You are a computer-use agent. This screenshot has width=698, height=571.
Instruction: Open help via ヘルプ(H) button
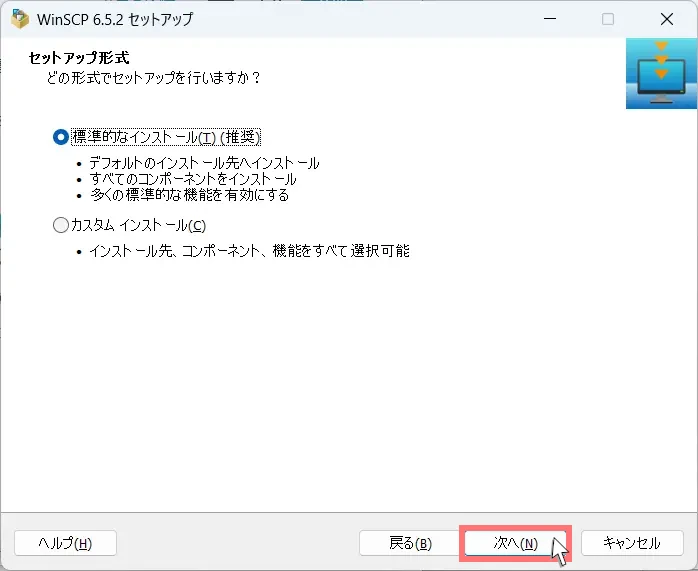pos(65,543)
